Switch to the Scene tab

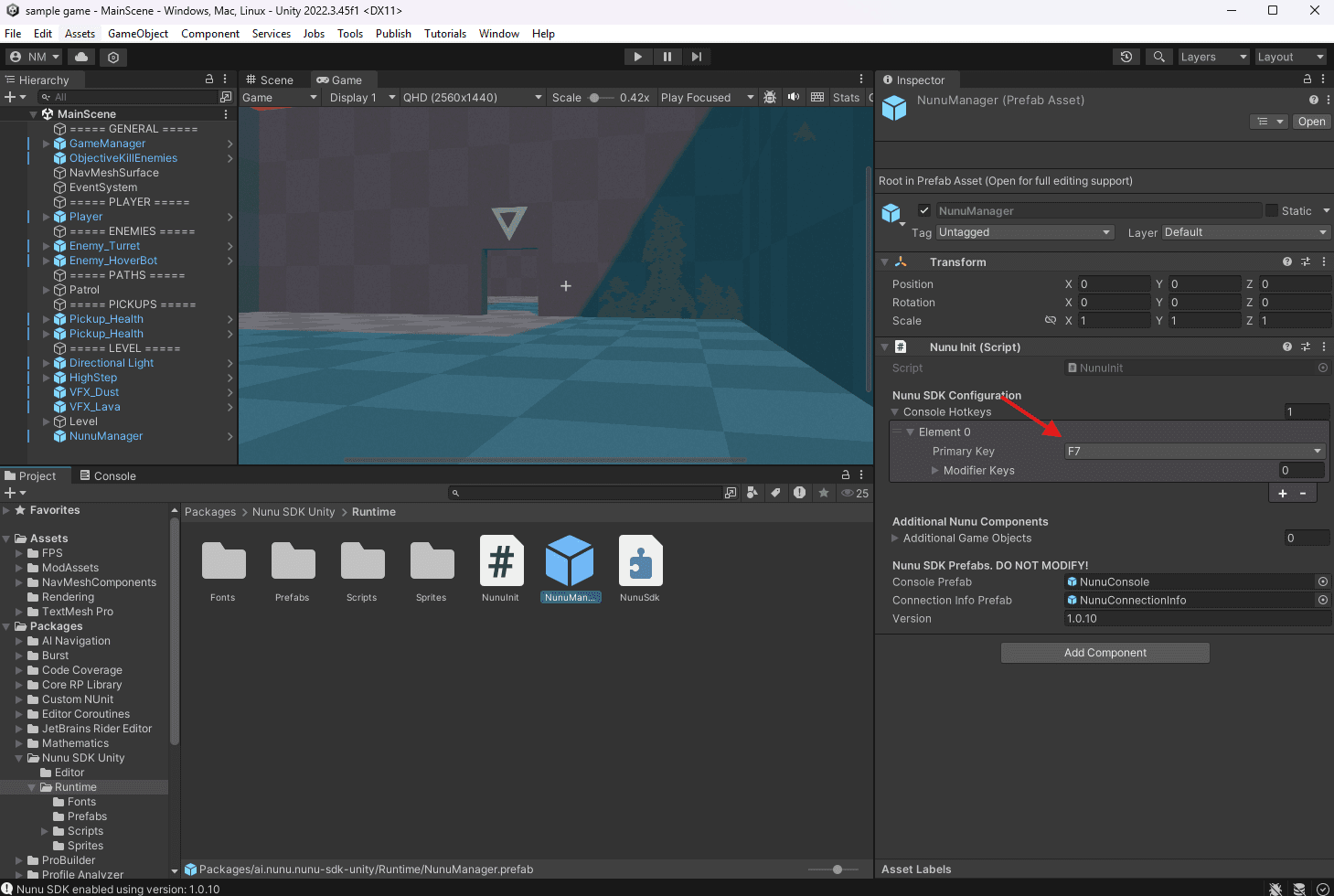coord(271,80)
